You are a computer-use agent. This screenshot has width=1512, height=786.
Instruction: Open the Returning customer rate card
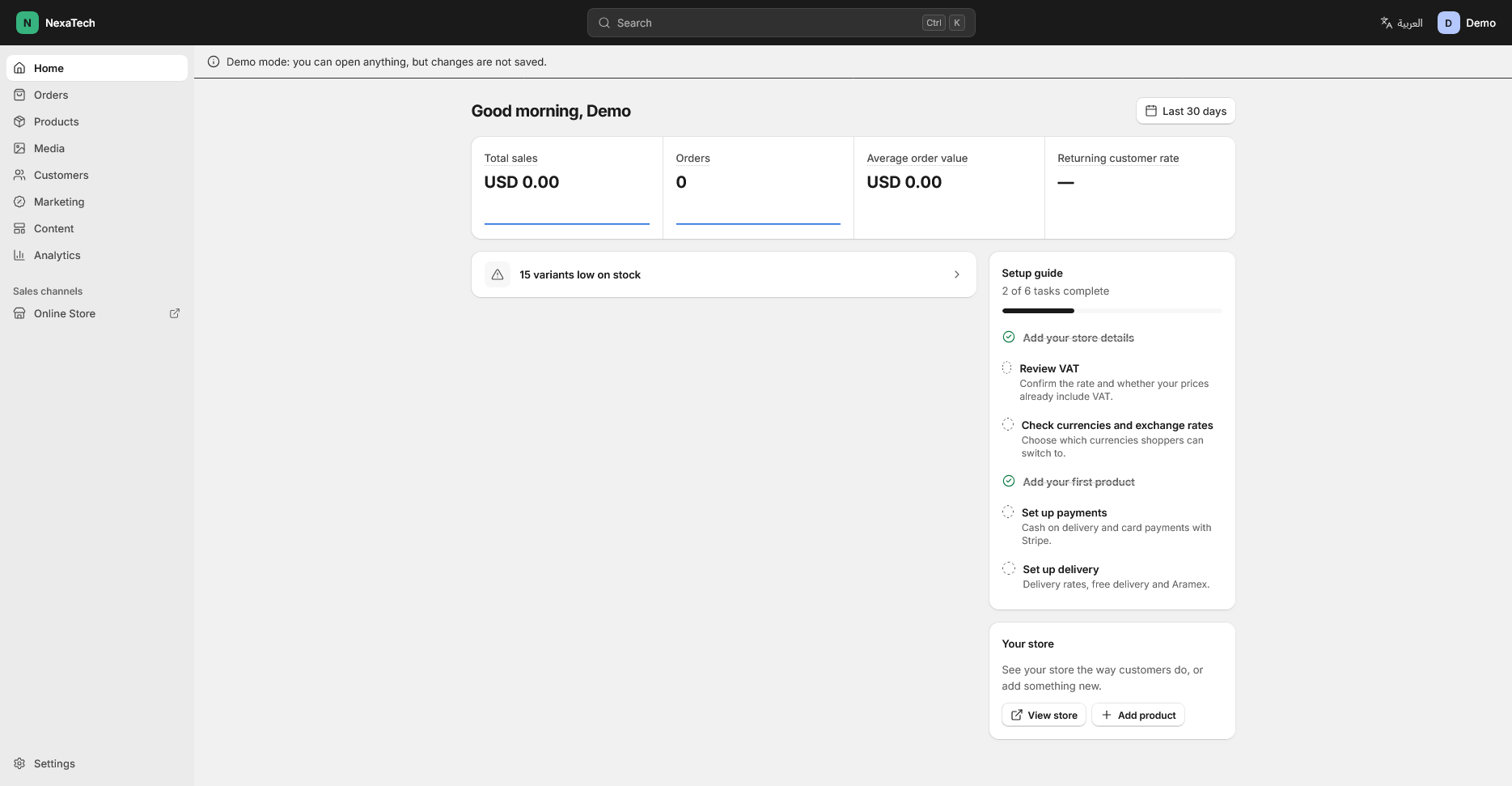click(1140, 188)
